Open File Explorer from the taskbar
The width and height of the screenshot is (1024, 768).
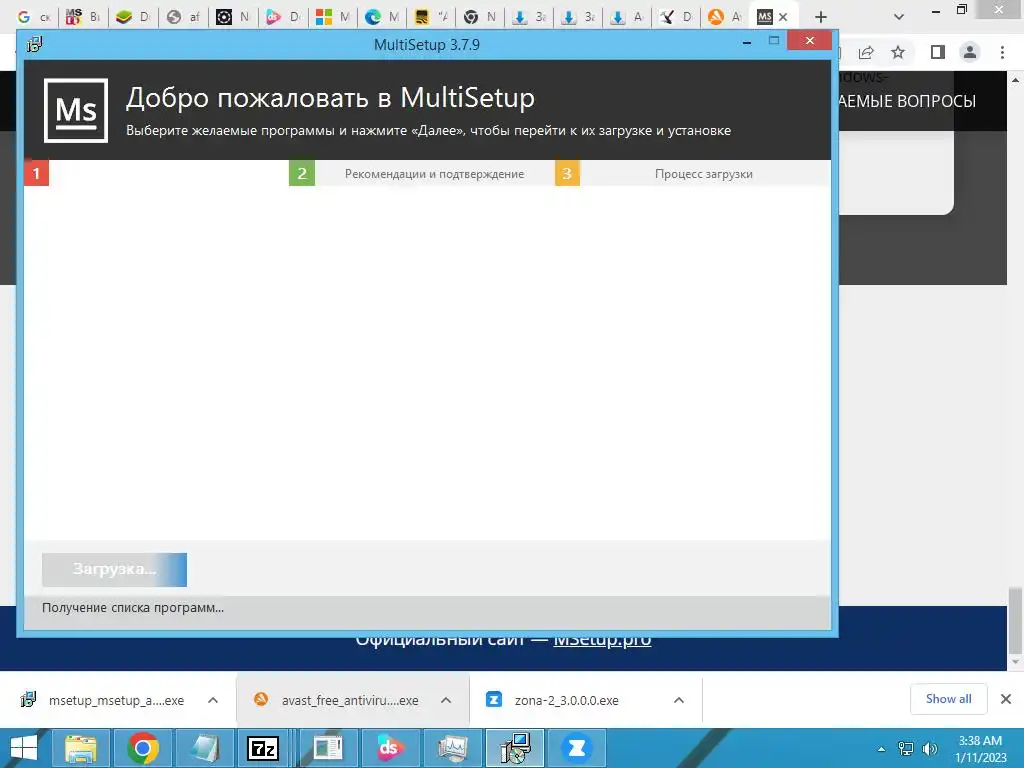coord(81,748)
